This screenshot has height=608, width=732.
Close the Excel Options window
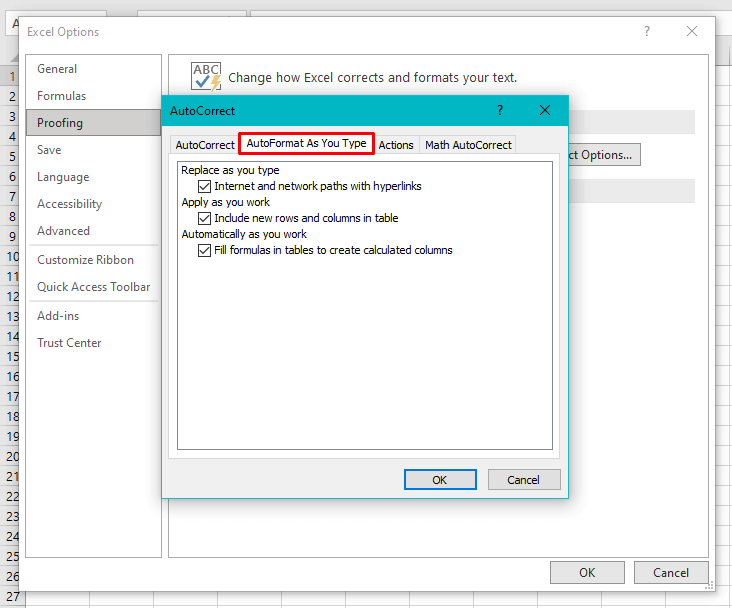point(692,31)
